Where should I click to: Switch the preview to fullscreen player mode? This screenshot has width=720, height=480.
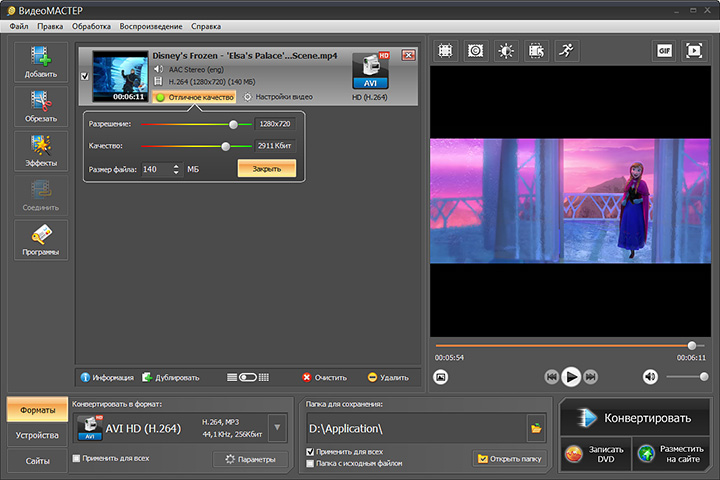click(694, 51)
